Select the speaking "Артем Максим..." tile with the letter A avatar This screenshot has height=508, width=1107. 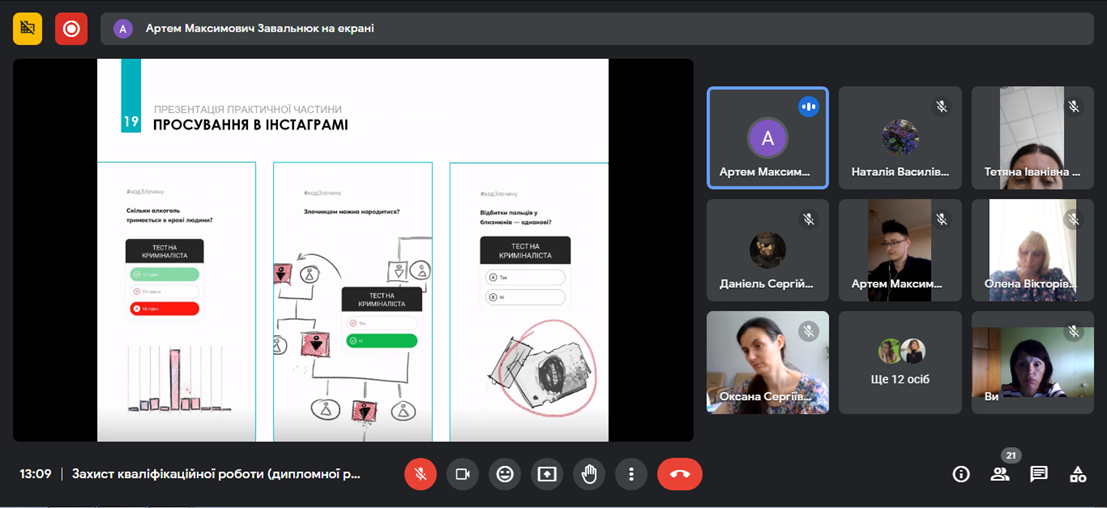pos(767,138)
